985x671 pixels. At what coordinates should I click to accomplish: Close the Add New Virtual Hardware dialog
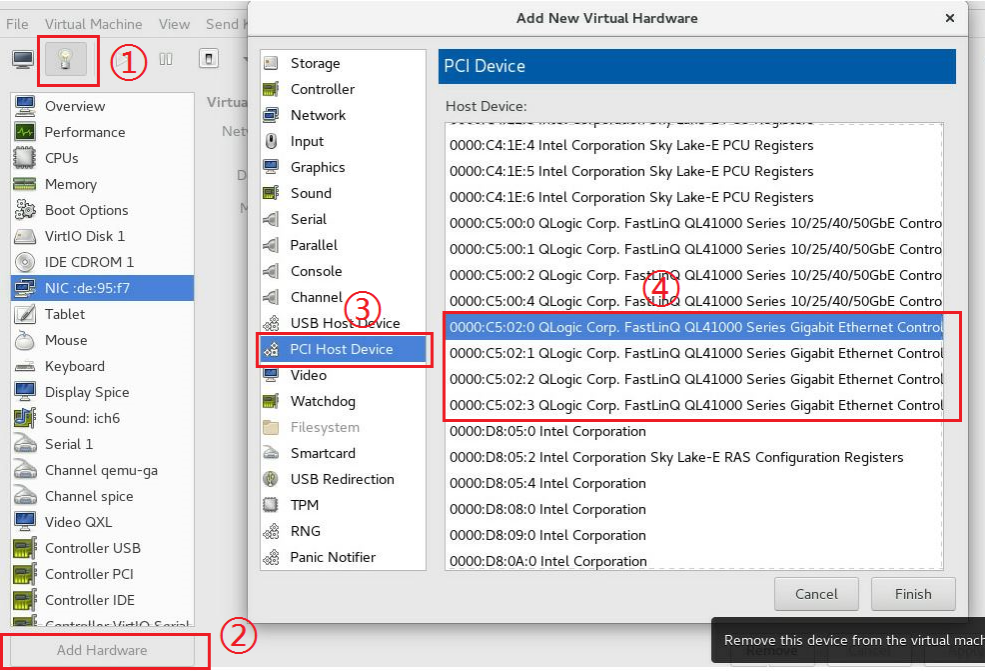coord(950,18)
